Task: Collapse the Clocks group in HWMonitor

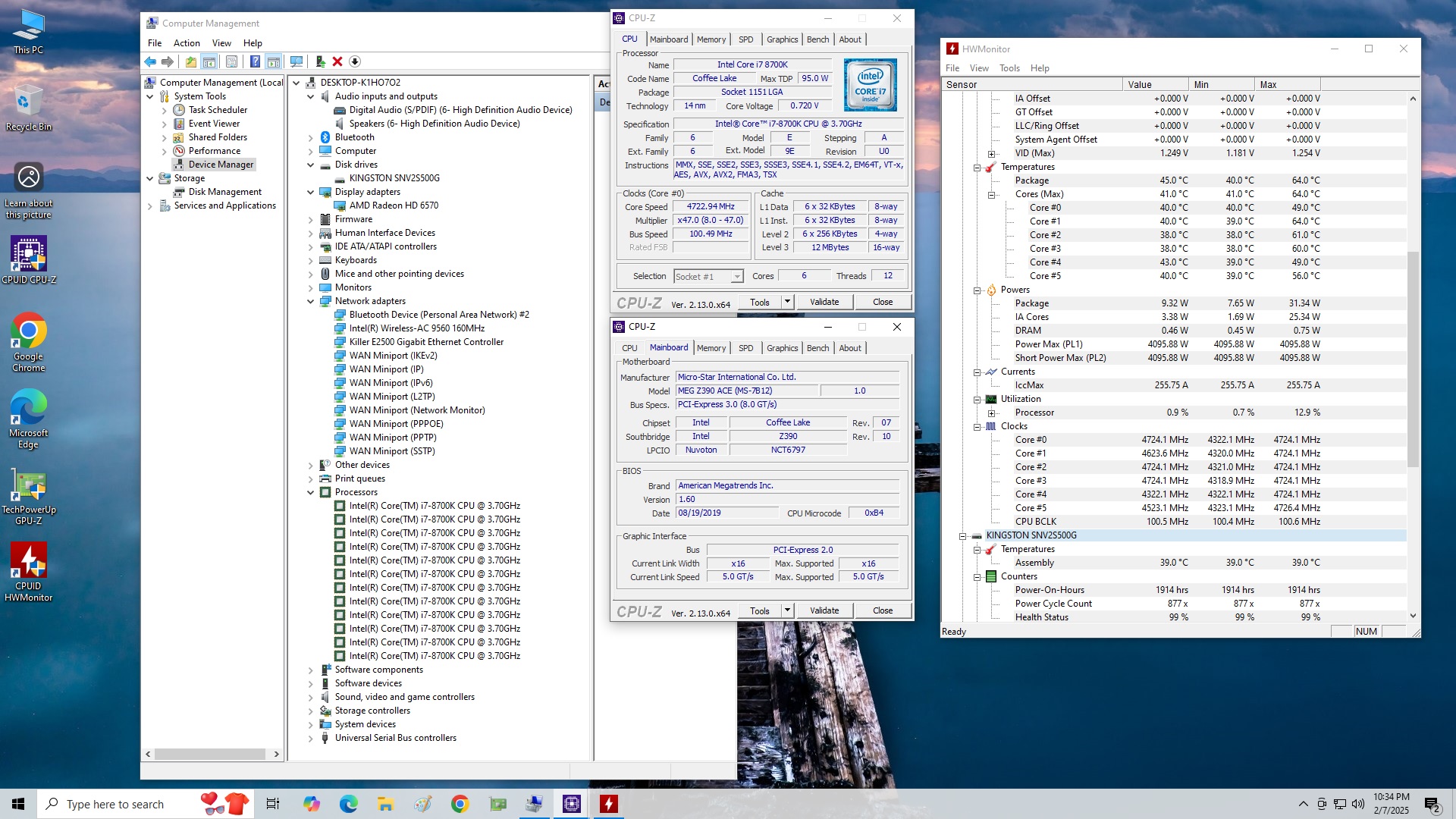Action: (977, 426)
